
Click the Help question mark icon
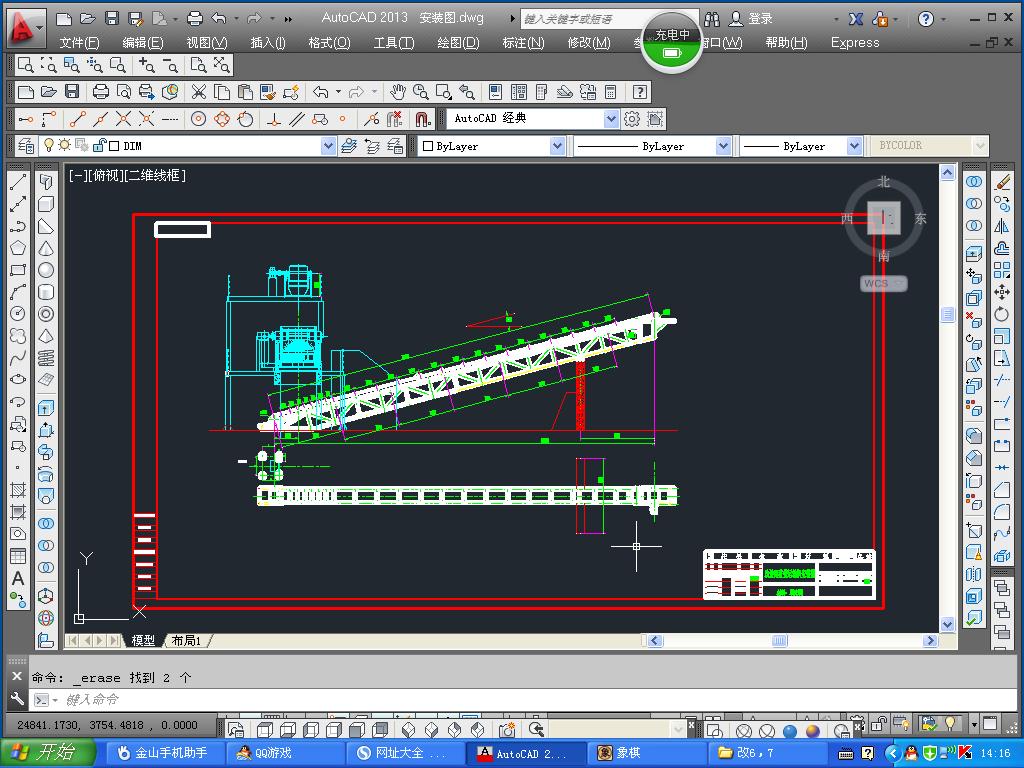640,92
